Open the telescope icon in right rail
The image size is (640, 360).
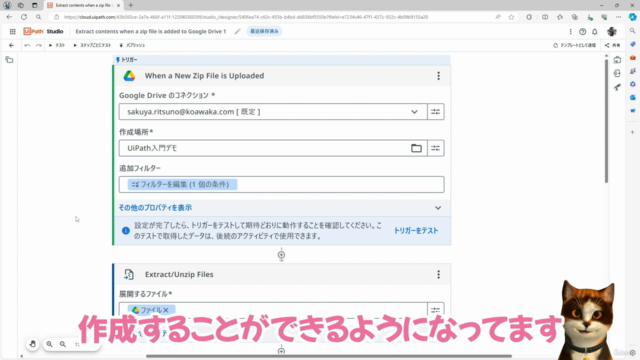[617, 87]
